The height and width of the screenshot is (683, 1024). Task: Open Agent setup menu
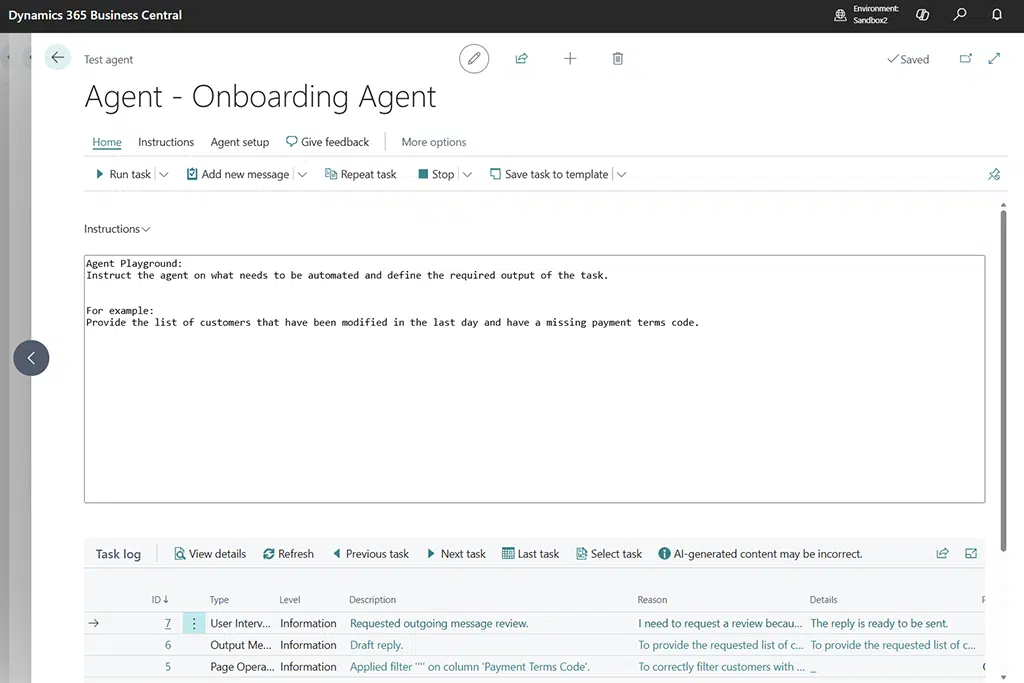(240, 142)
